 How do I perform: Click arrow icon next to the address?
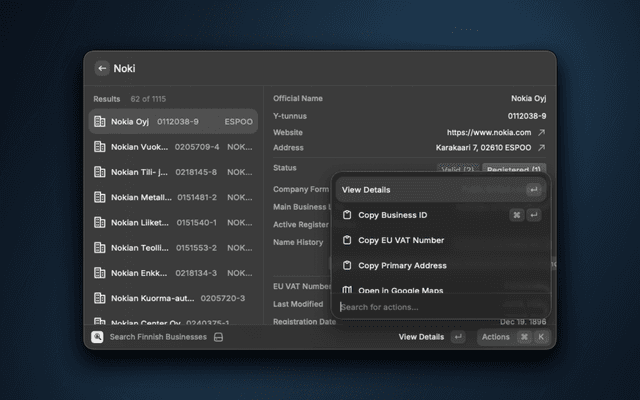[x=541, y=147]
